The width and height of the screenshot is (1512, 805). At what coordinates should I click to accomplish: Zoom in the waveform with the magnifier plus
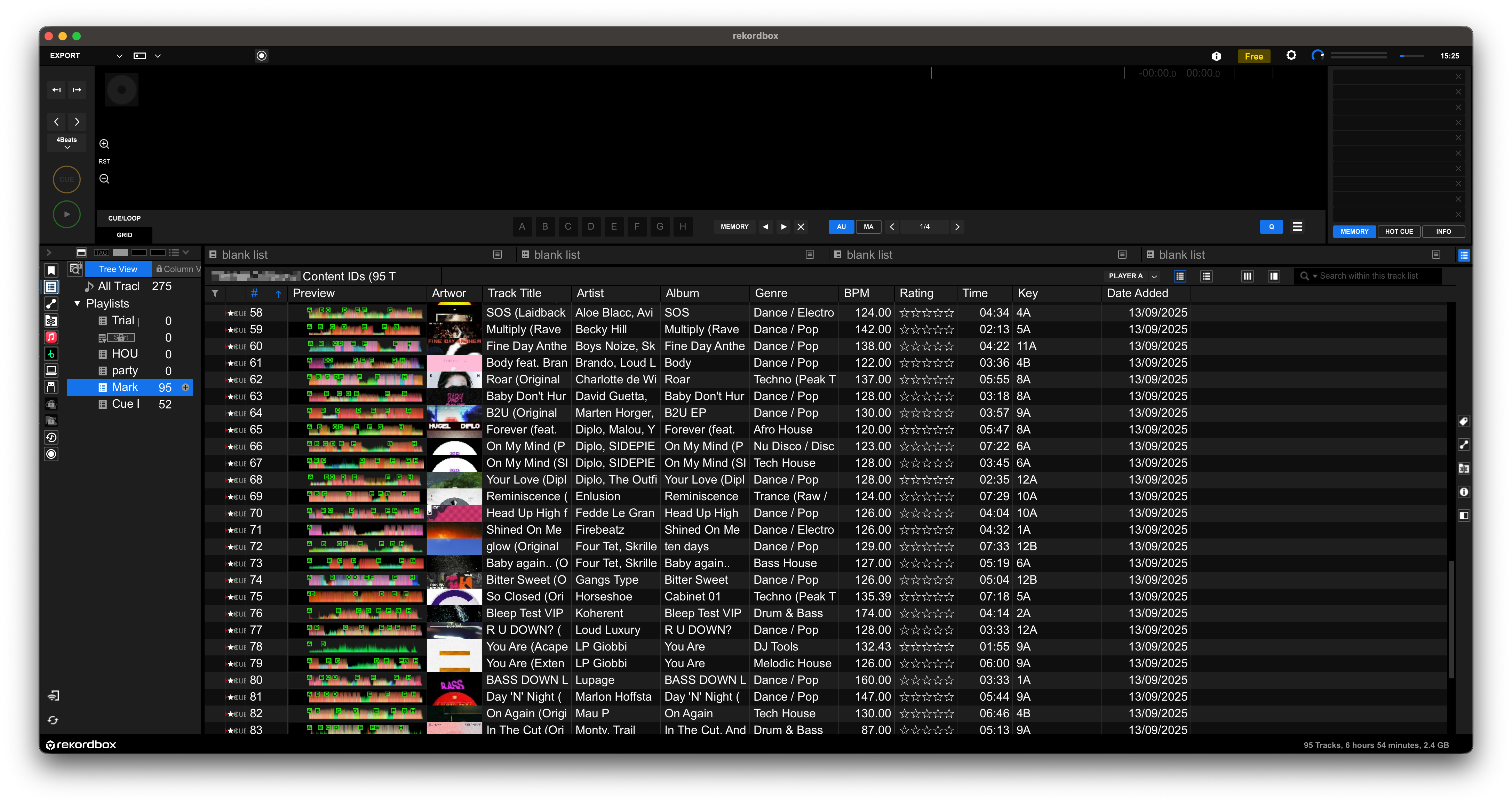coord(104,144)
